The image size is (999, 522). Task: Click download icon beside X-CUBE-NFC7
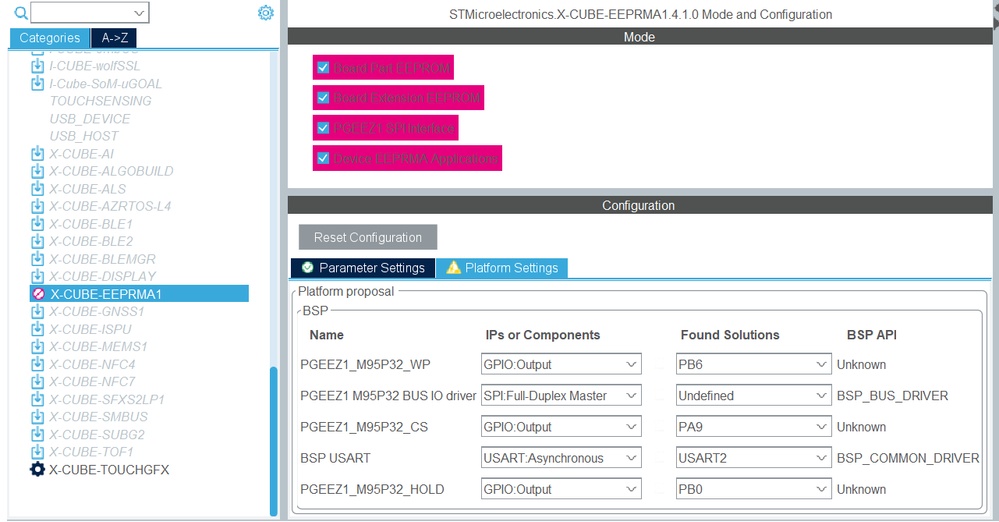pyautogui.click(x=38, y=381)
